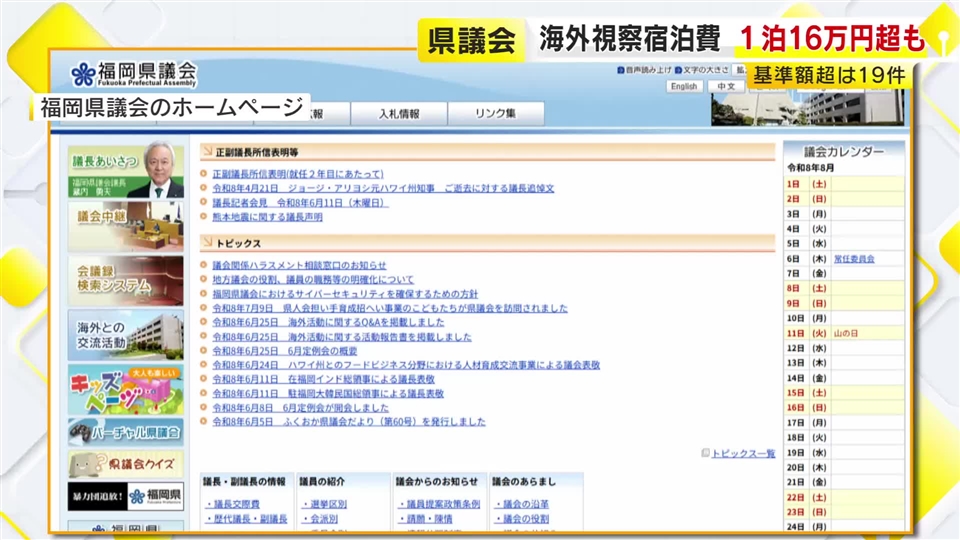Image resolution: width=960 pixels, height=540 pixels.
Task: Click the 議会カレンダー heading
Action: 844,152
